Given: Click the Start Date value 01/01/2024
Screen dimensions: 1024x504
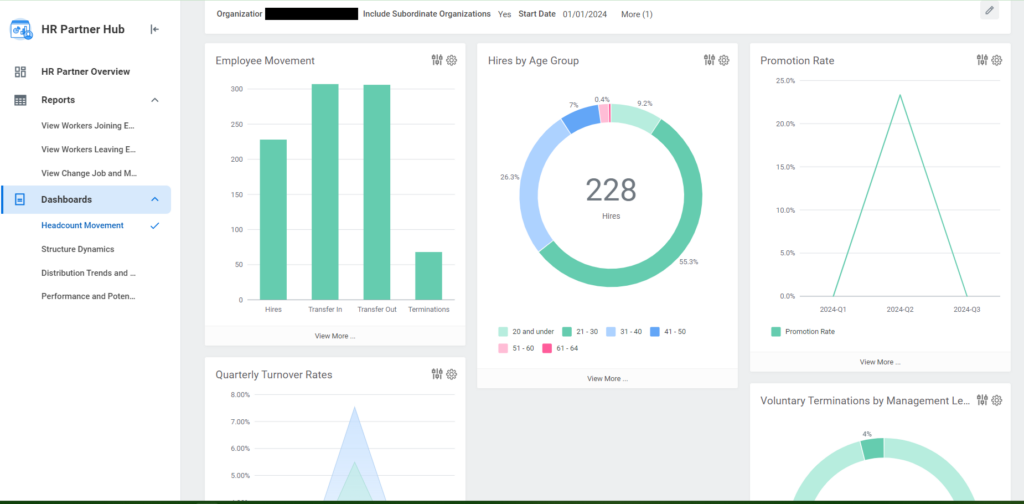Looking at the screenshot, I should tap(584, 14).
